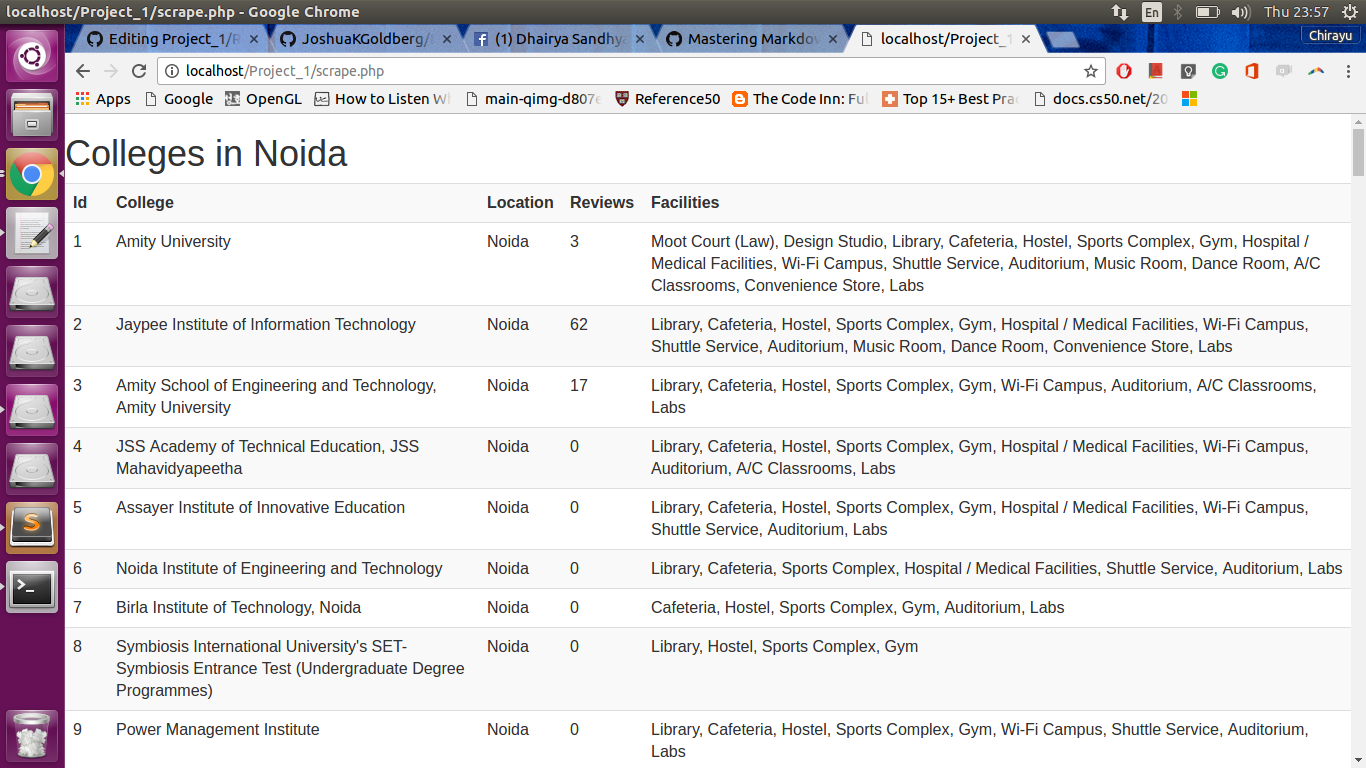Go back using the browser back arrow

pos(83,71)
